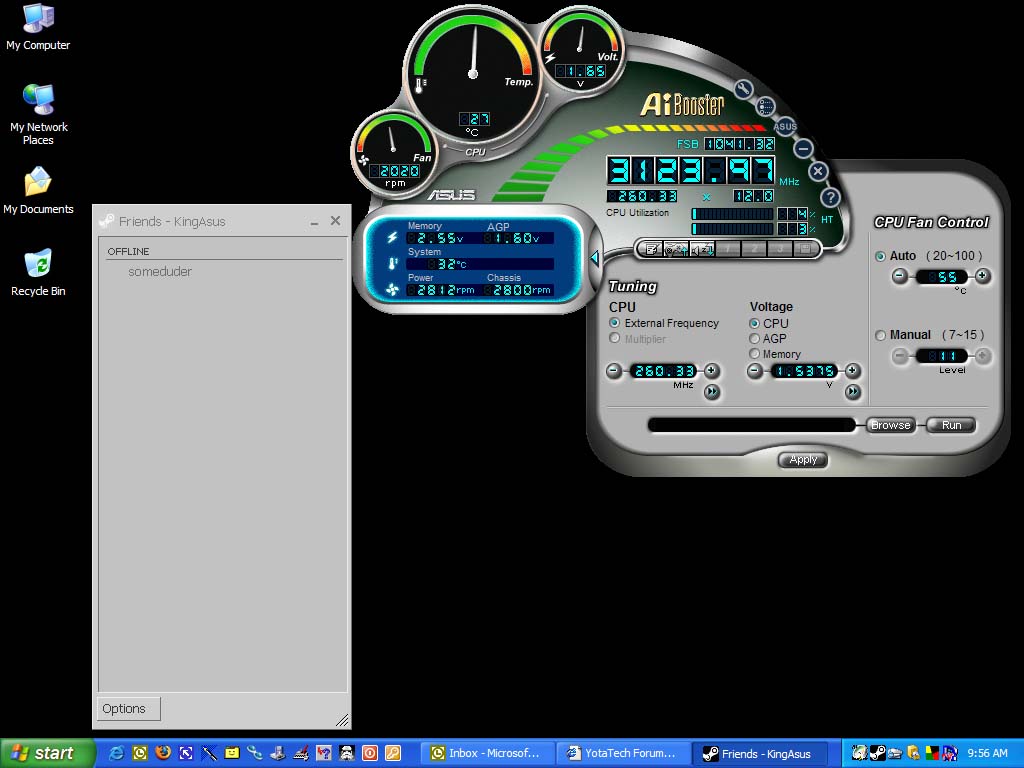Image resolution: width=1024 pixels, height=768 pixels.
Task: Choose Auto CPU fan control
Action: 880,256
